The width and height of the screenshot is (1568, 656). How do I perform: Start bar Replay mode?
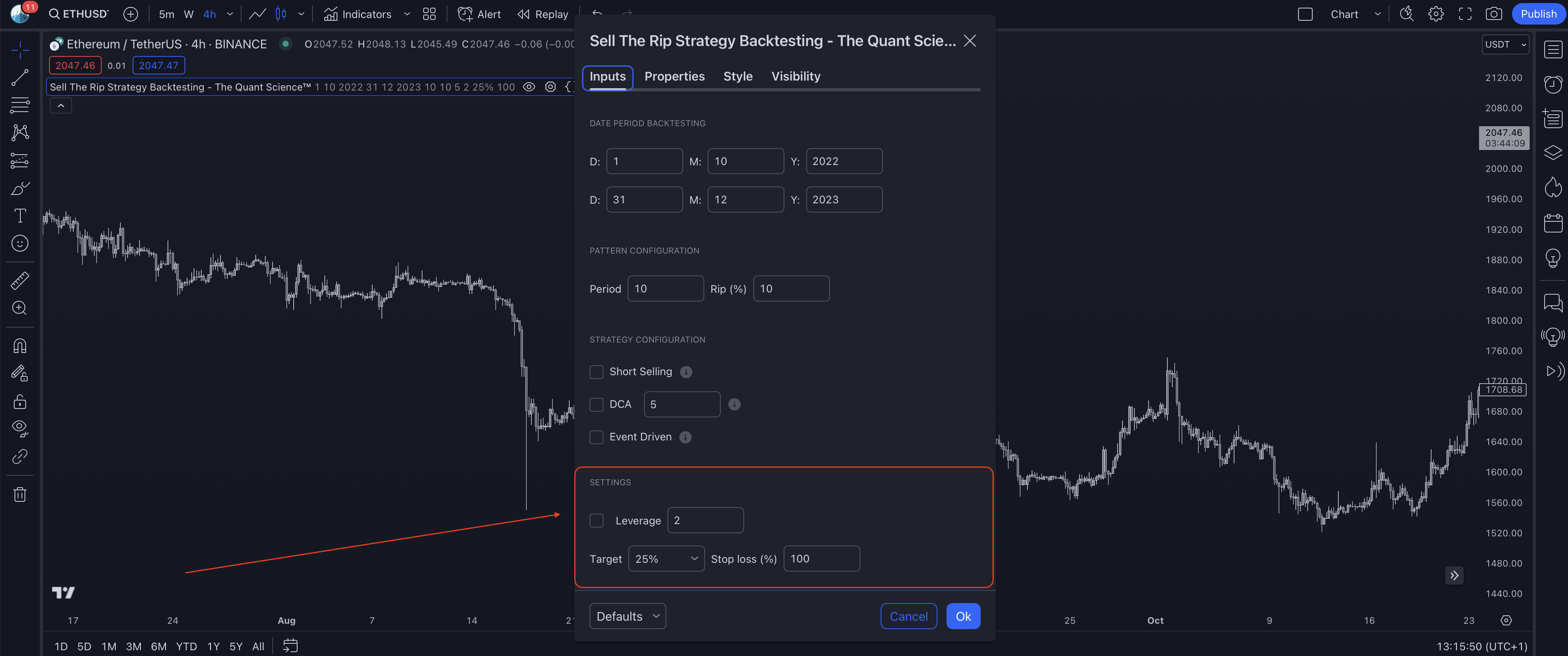[542, 14]
